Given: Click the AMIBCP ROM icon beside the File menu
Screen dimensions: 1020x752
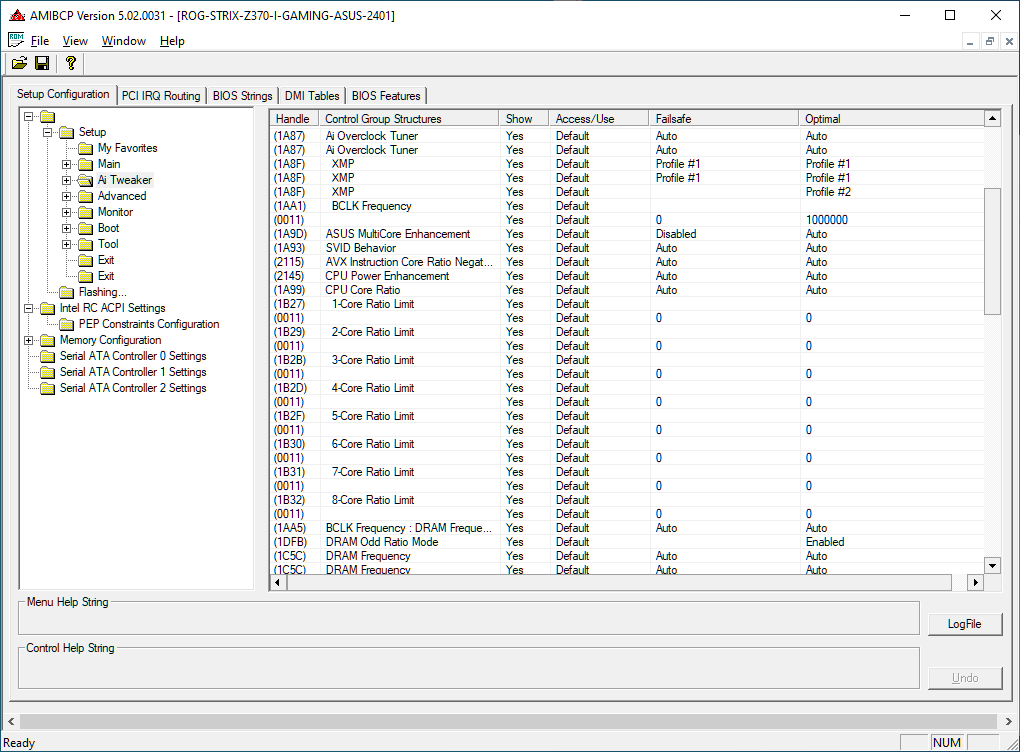Looking at the screenshot, I should 16,40.
